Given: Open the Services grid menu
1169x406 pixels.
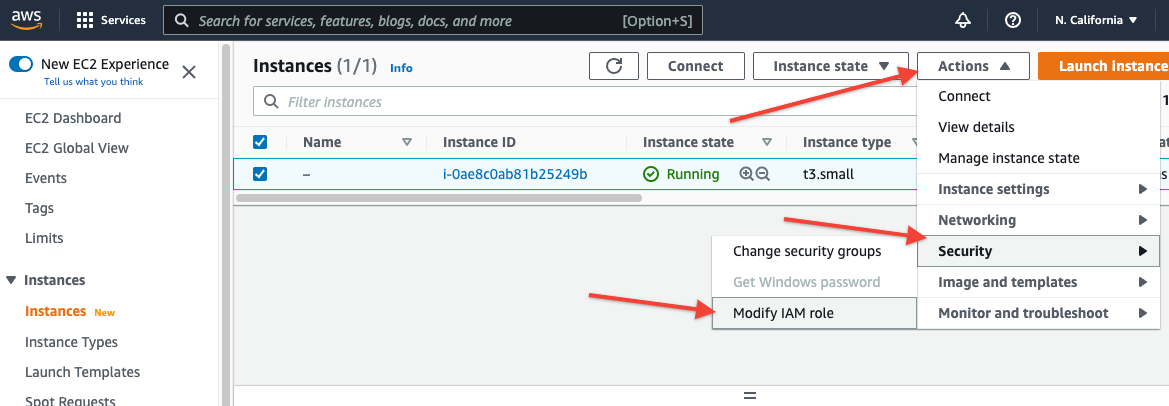Looking at the screenshot, I should click(x=112, y=20).
